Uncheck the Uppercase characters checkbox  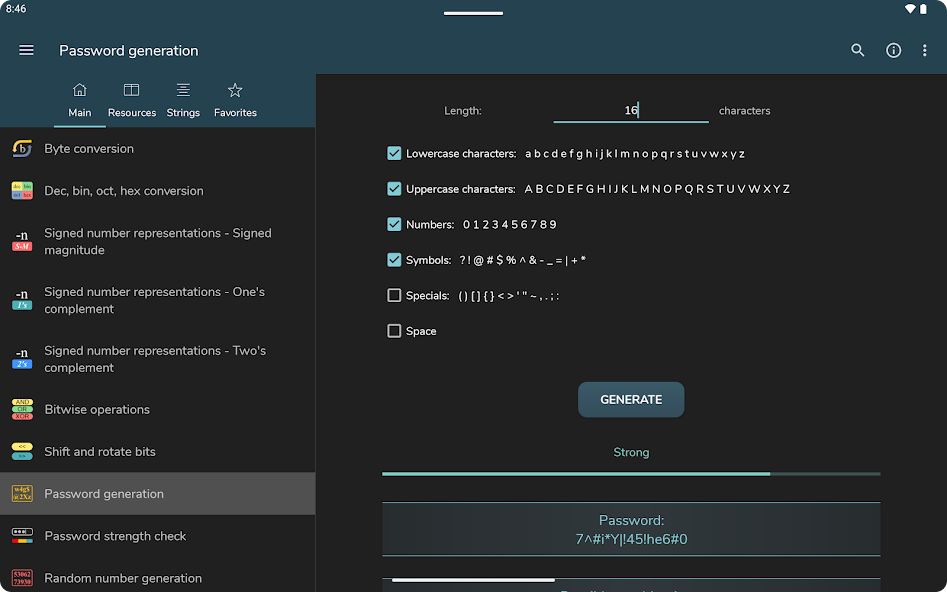394,189
